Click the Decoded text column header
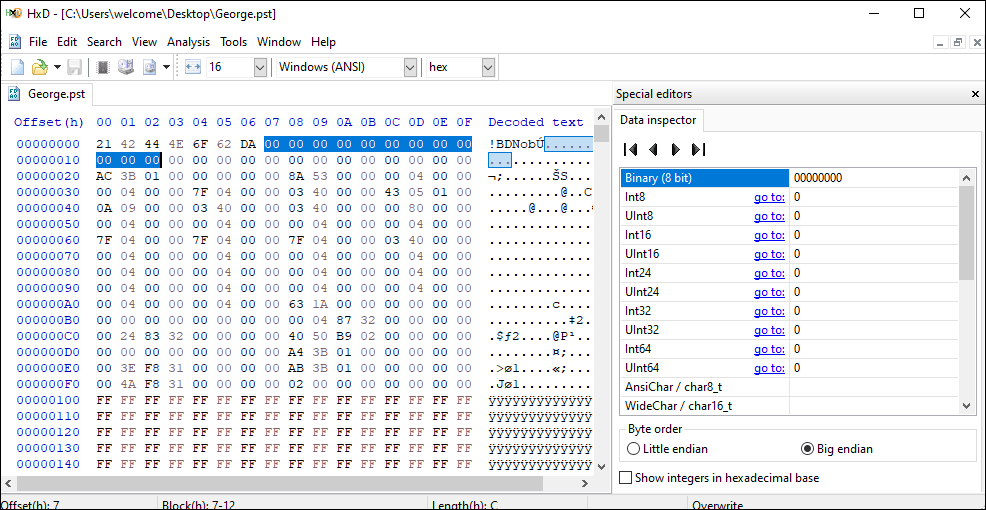986x510 pixels. click(x=536, y=122)
